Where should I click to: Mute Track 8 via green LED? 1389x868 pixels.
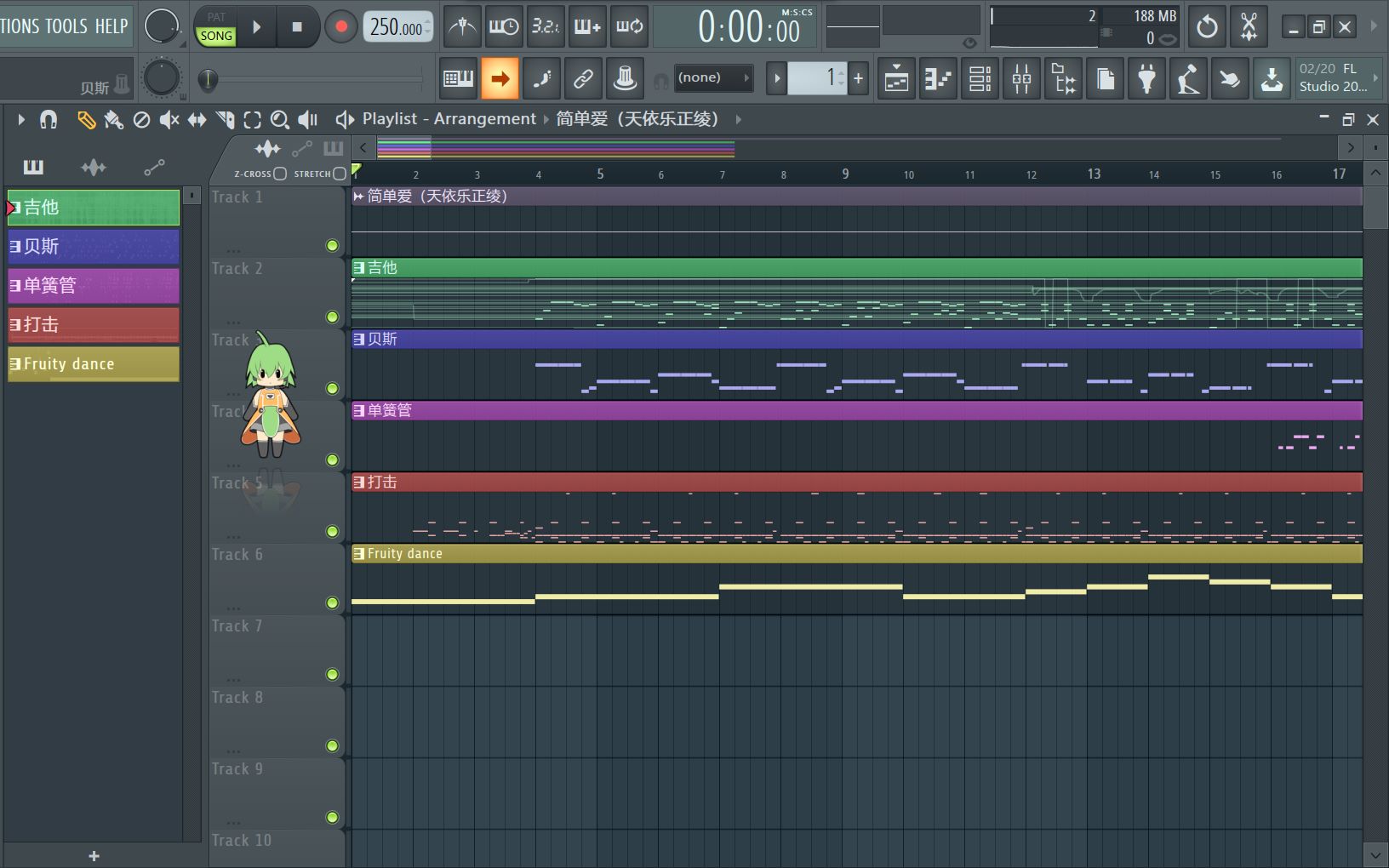[x=333, y=746]
